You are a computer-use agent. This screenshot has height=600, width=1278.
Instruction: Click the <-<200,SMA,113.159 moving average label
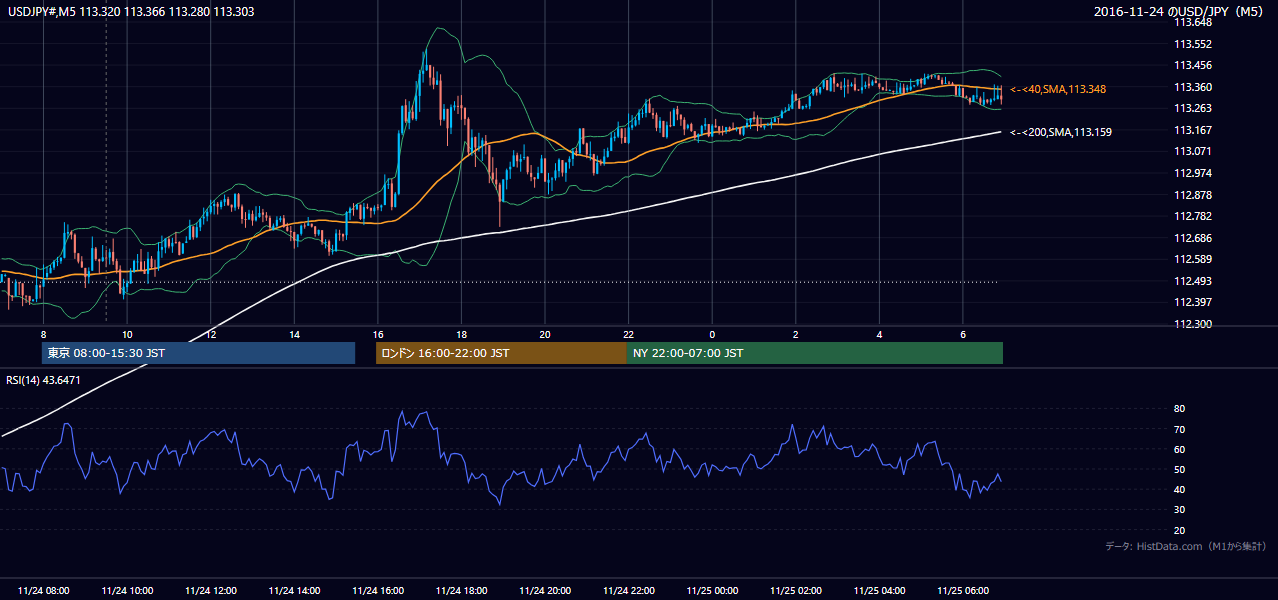(x=1061, y=132)
